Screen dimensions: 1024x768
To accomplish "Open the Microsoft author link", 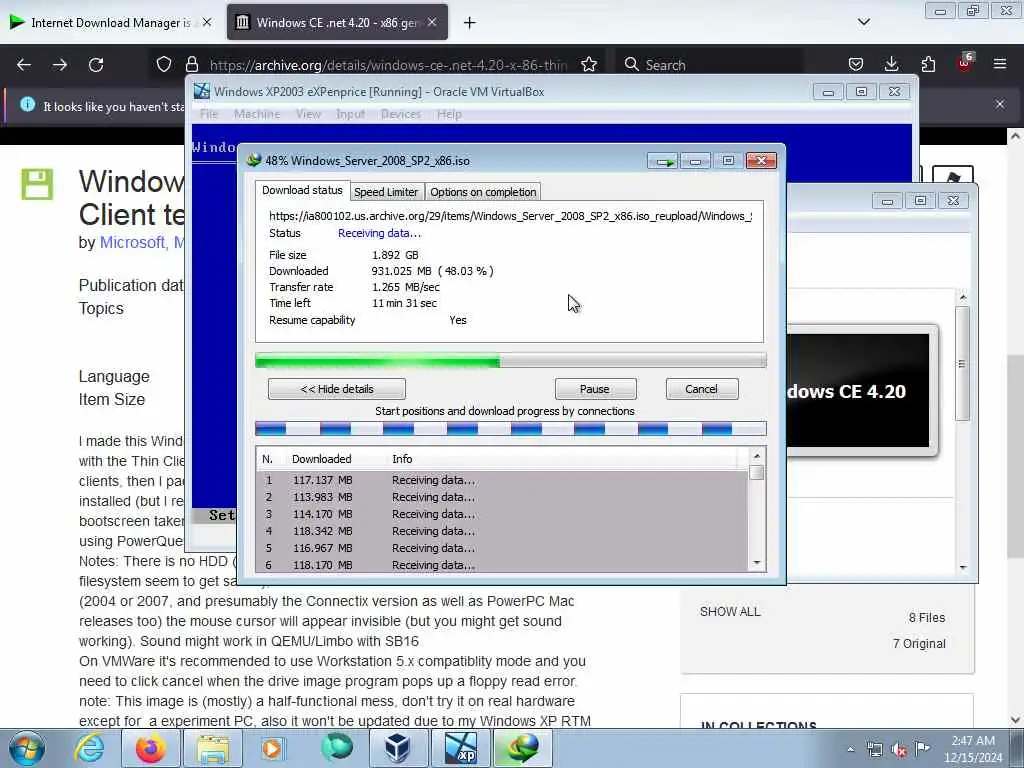I will click(x=132, y=242).
